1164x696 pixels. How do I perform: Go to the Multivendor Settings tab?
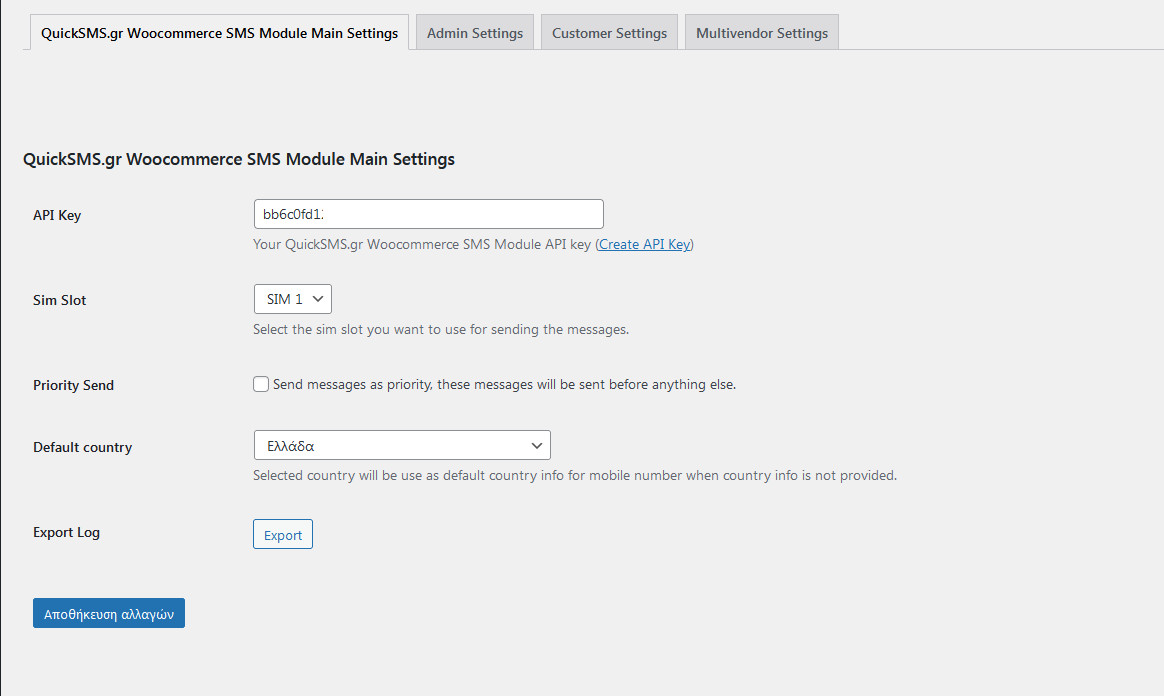[x=761, y=33]
